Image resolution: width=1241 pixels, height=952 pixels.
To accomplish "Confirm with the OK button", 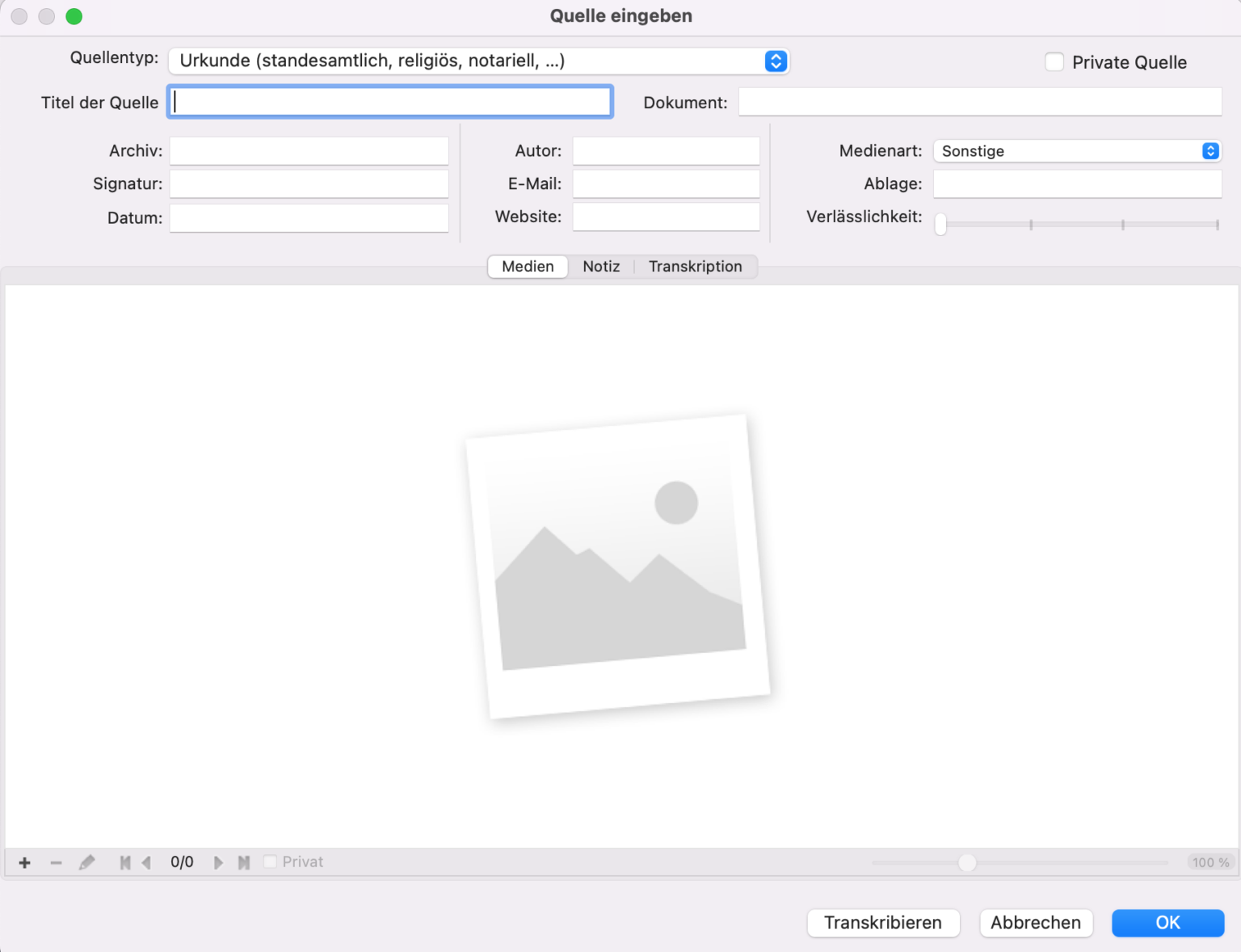I will 1167,923.
